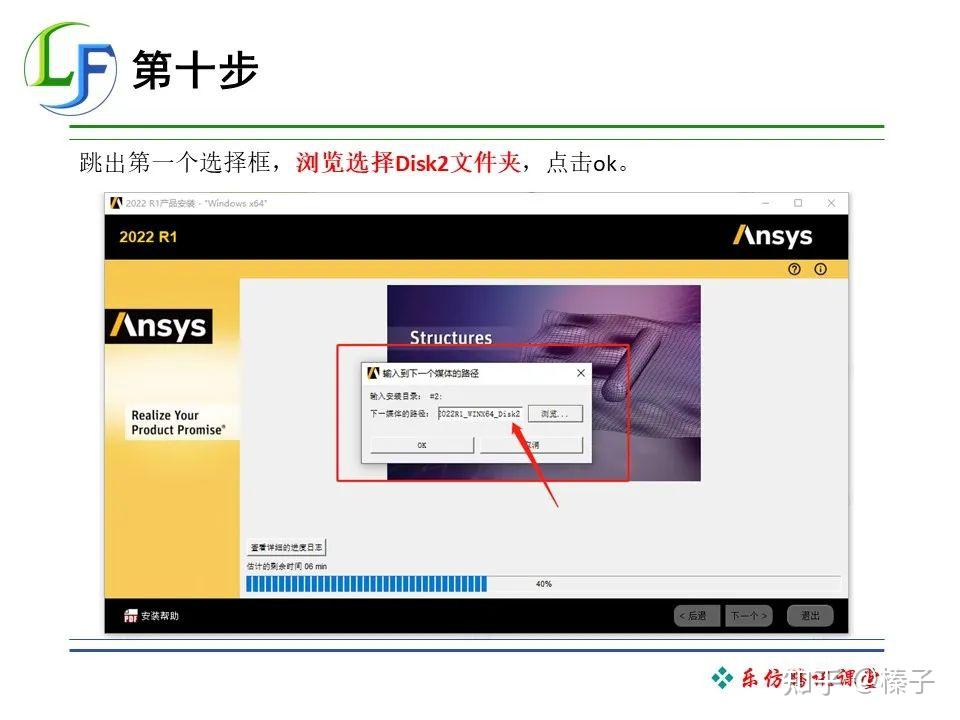Click the 下一个 next button
This screenshot has height=720, width=960.
coord(747,615)
